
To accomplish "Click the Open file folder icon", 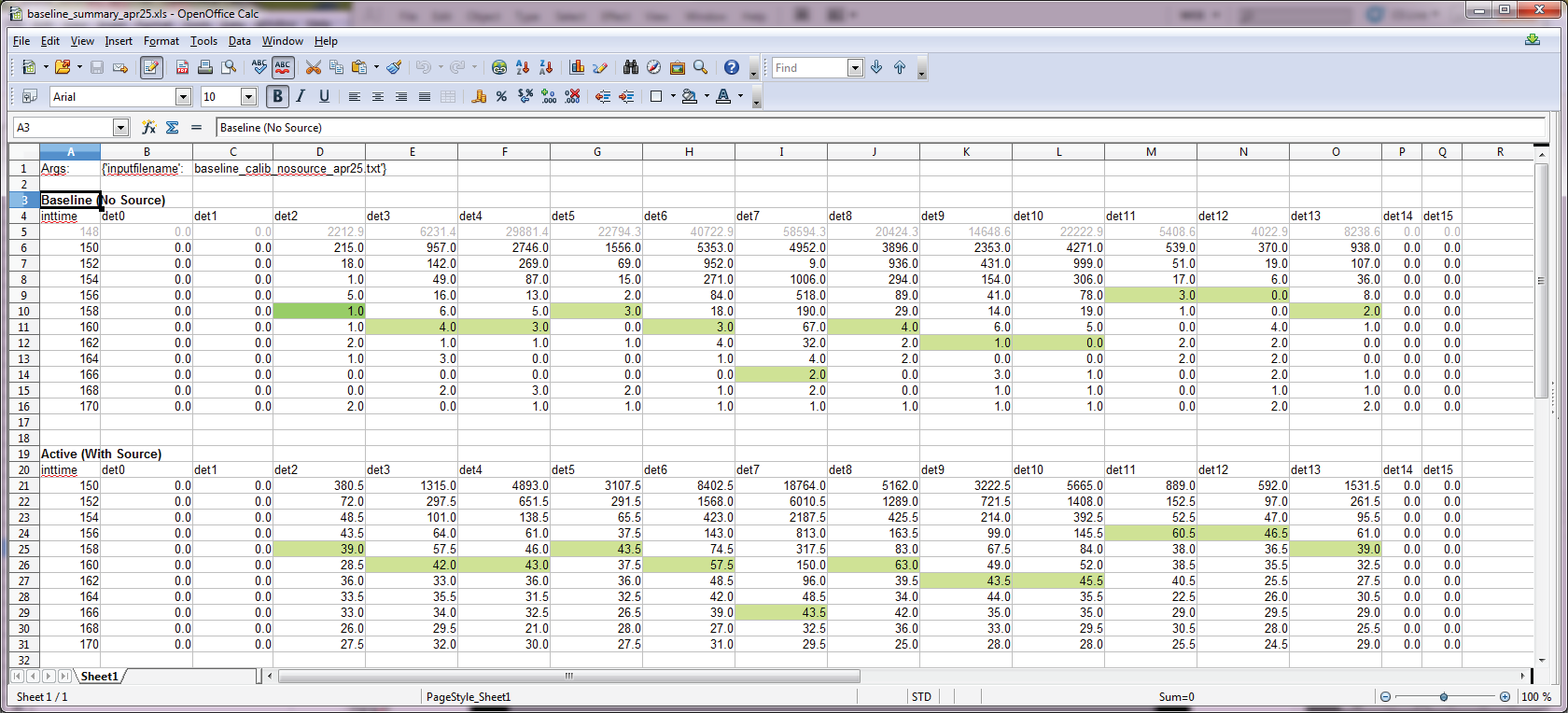I will point(63,67).
